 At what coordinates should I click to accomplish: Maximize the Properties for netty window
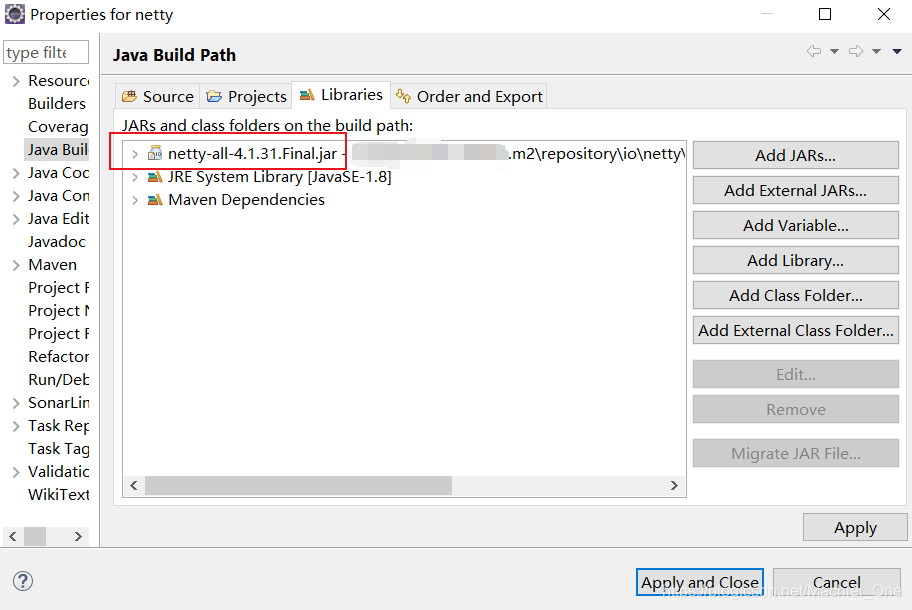[x=825, y=14]
